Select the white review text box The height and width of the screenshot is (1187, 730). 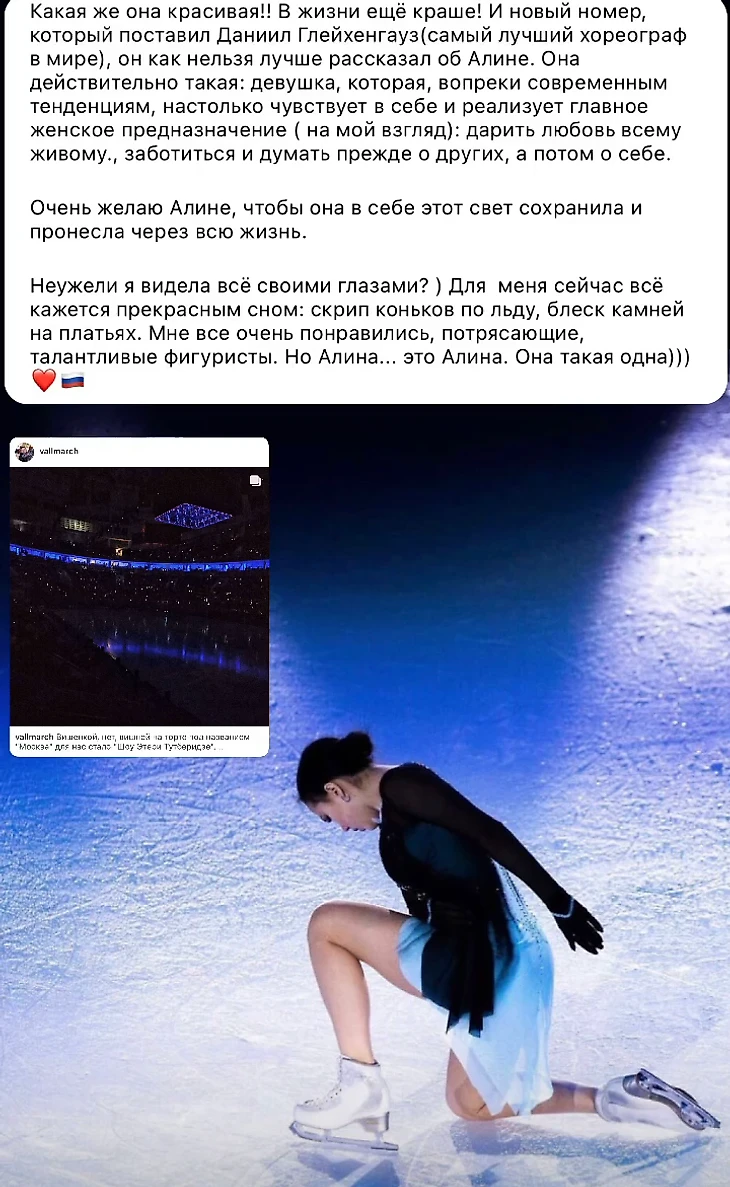coord(365,201)
